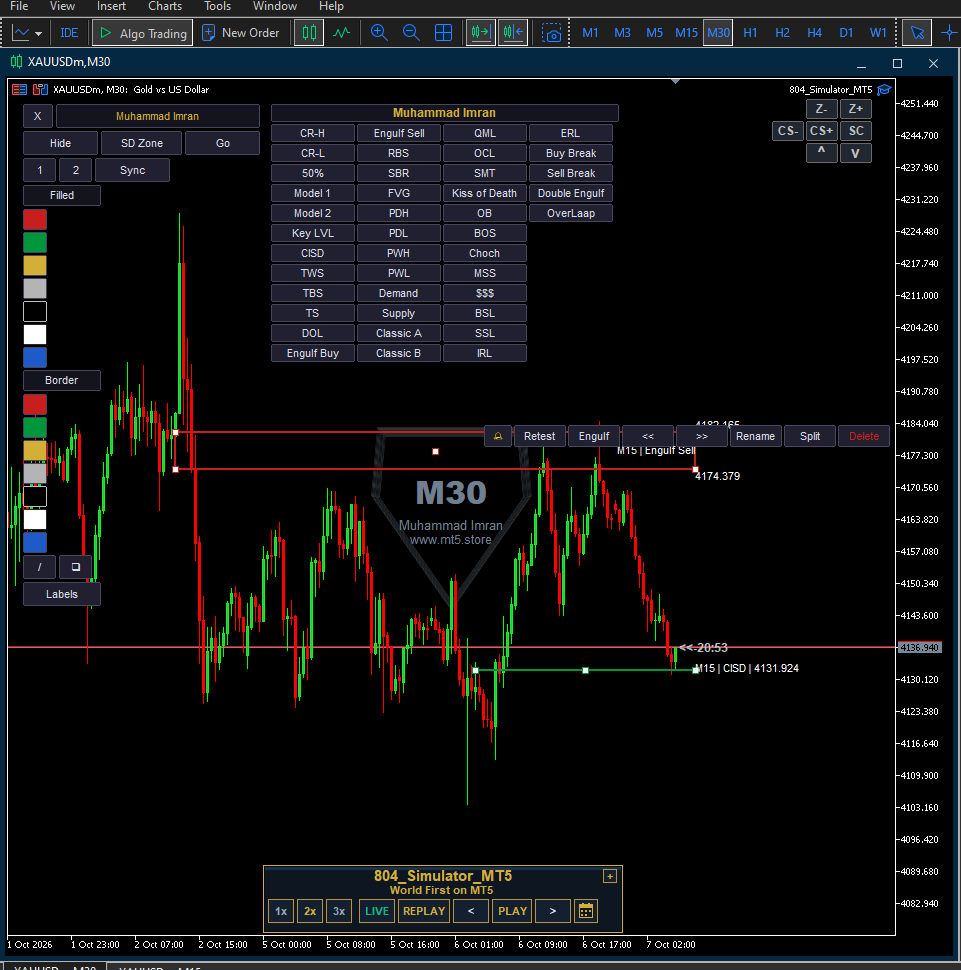Click the >> button in the zone toolbar
Screen dimensions: 961x970
(x=702, y=436)
